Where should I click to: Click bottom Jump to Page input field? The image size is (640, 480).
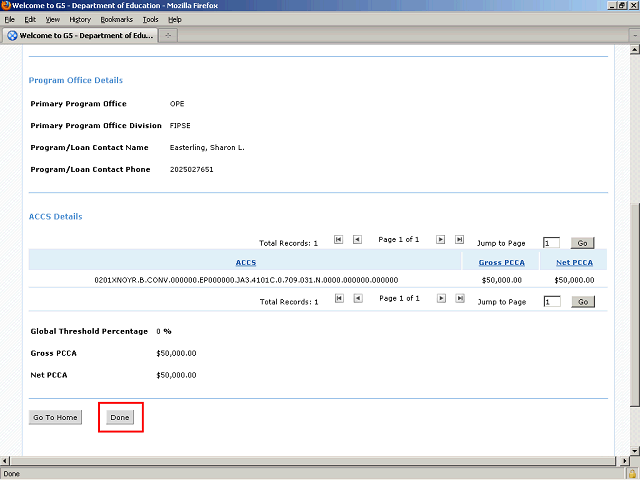pos(552,302)
